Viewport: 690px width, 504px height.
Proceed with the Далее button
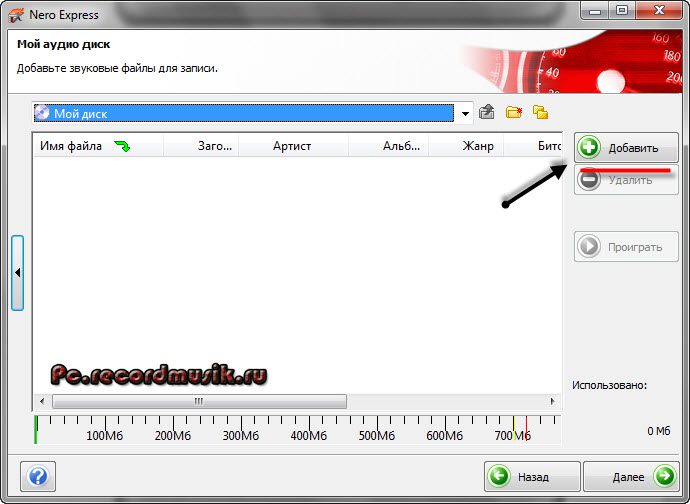pyautogui.click(x=631, y=476)
